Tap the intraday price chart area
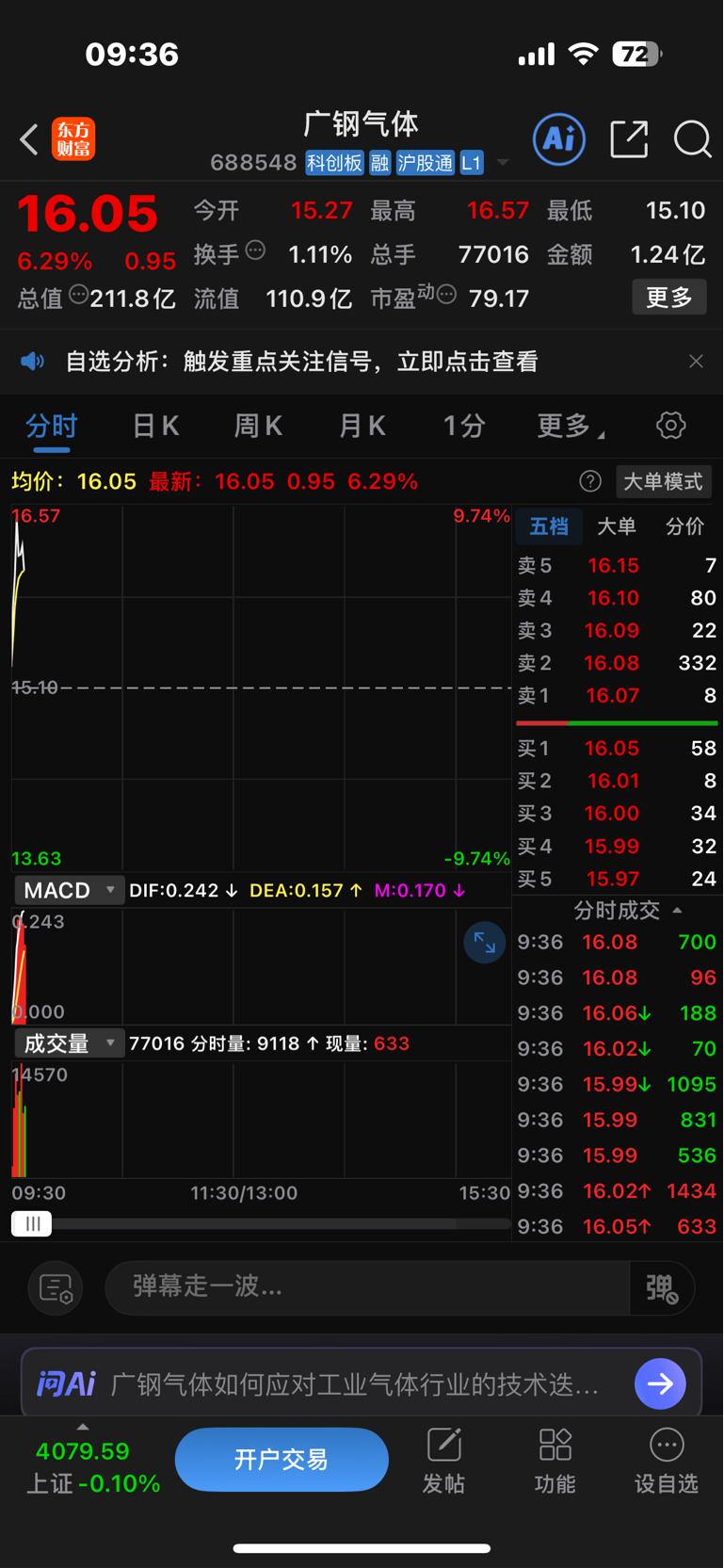Viewport: 724px width, 1568px height. click(x=261, y=687)
